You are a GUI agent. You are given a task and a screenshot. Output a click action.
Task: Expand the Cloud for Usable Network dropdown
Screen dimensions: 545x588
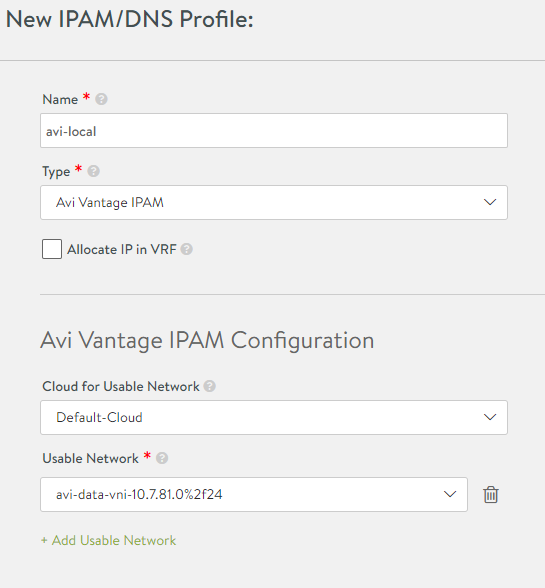tap(274, 417)
